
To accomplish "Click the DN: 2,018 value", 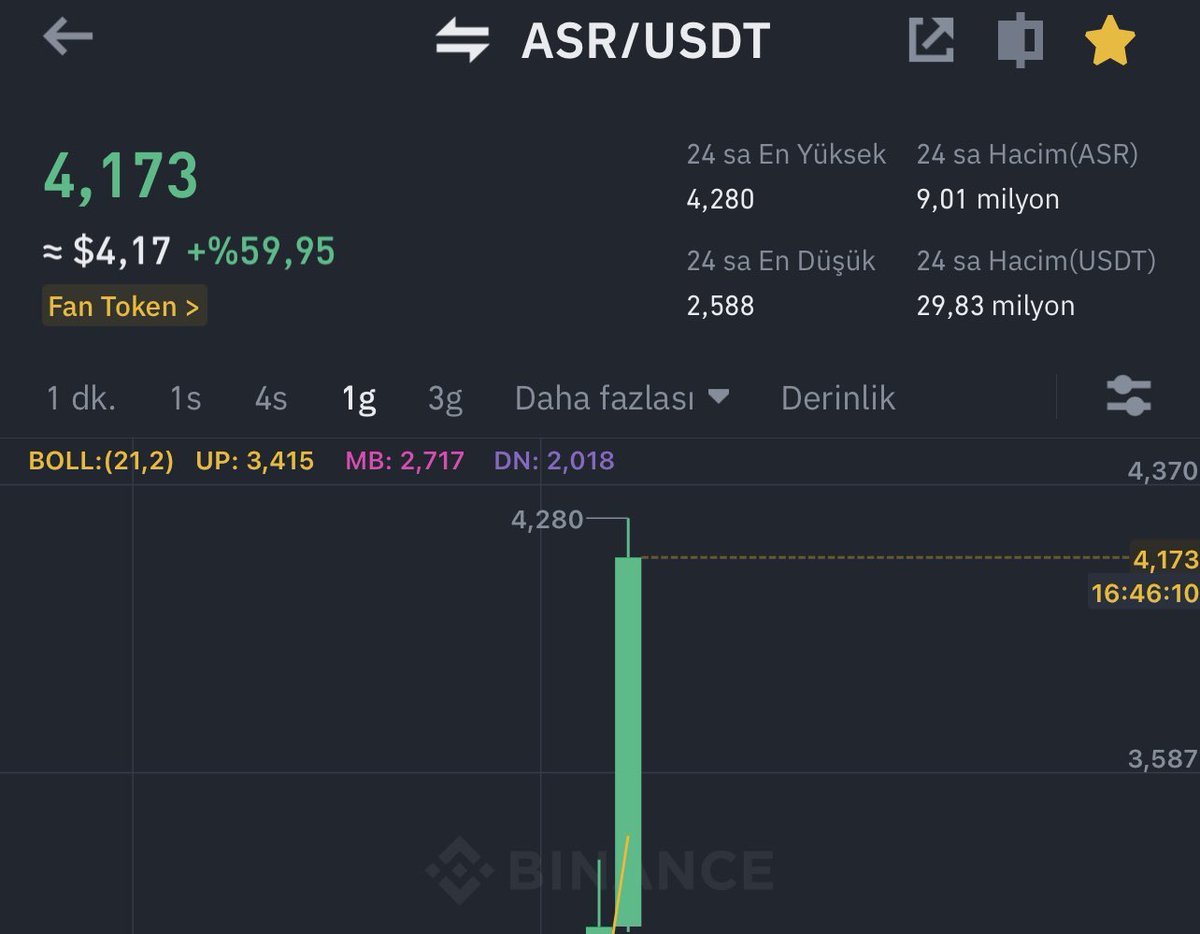I will (x=554, y=461).
